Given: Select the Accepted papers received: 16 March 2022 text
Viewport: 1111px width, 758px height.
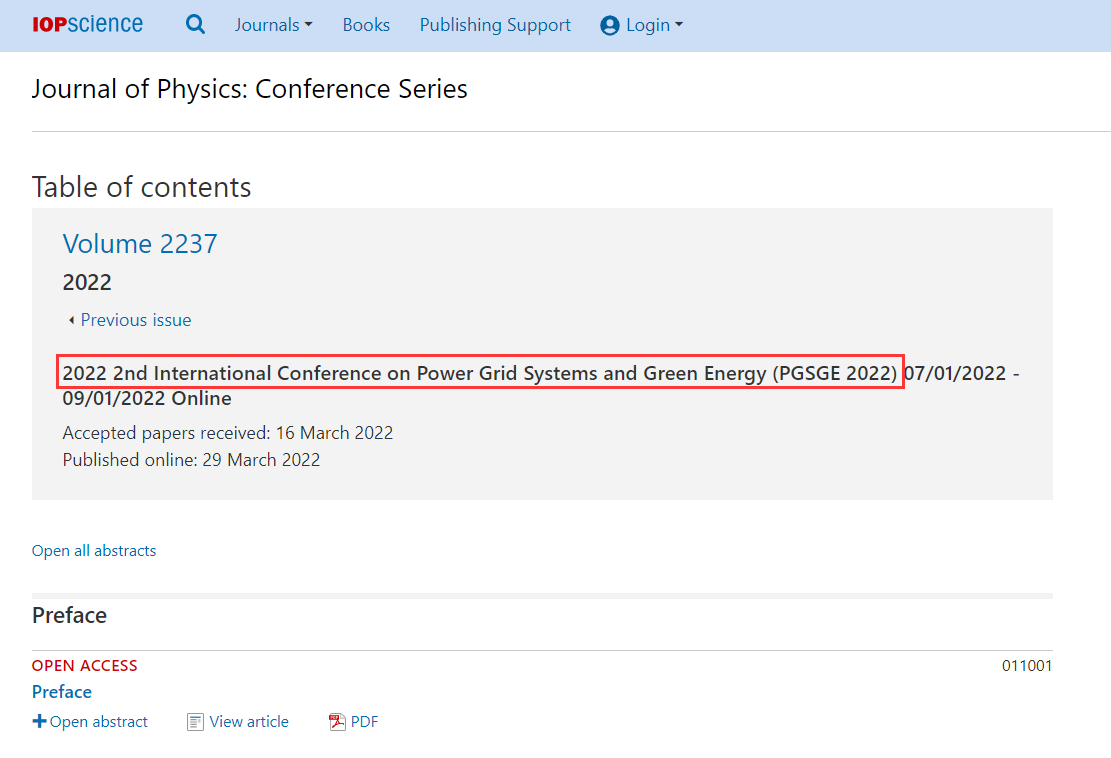Looking at the screenshot, I should 227,433.
